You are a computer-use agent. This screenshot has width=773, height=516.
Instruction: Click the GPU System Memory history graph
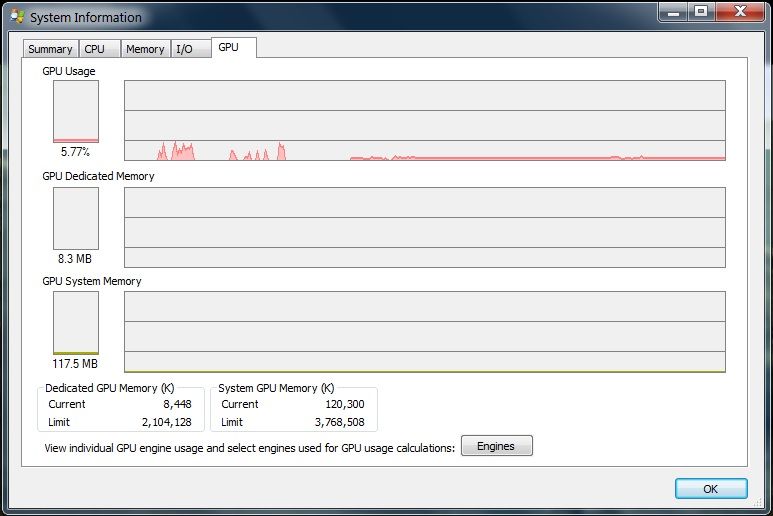424,332
